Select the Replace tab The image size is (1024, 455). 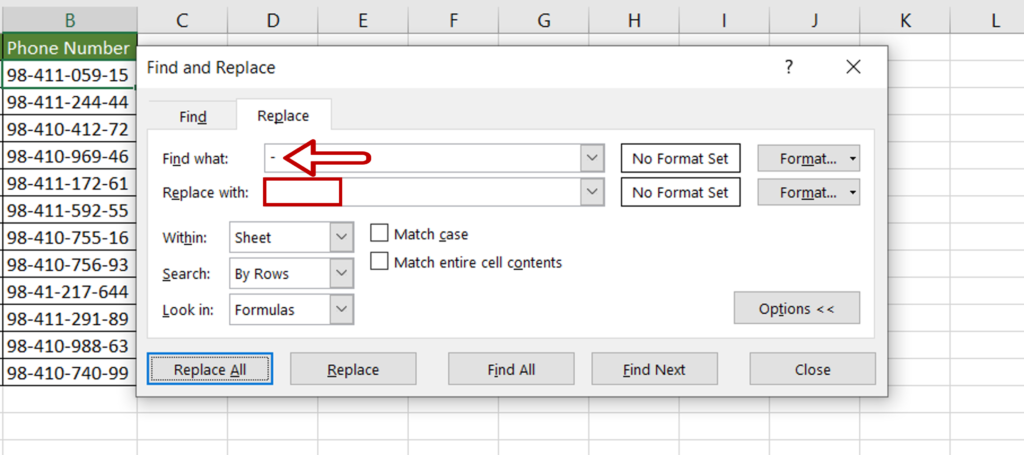point(283,116)
